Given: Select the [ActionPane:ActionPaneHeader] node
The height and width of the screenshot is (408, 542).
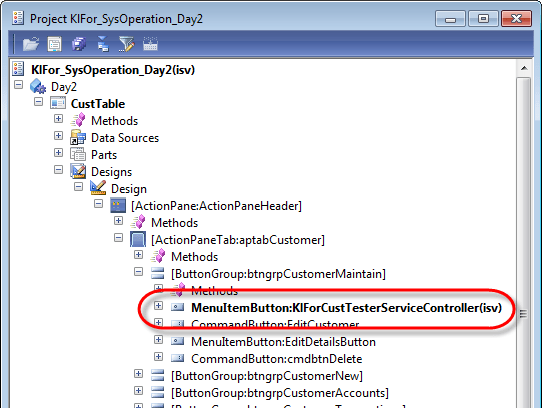Looking at the screenshot, I should pyautogui.click(x=216, y=206).
